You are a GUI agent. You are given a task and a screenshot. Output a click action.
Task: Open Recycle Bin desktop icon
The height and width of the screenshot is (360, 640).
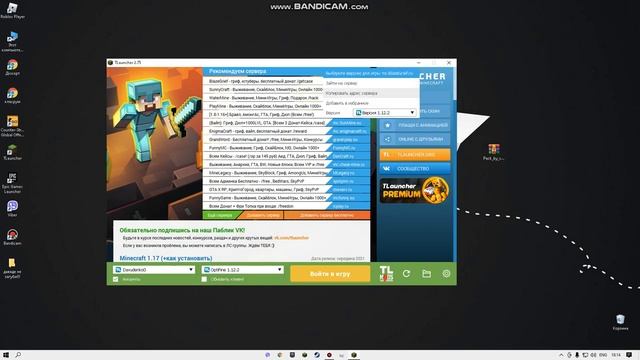pyautogui.click(x=620, y=322)
